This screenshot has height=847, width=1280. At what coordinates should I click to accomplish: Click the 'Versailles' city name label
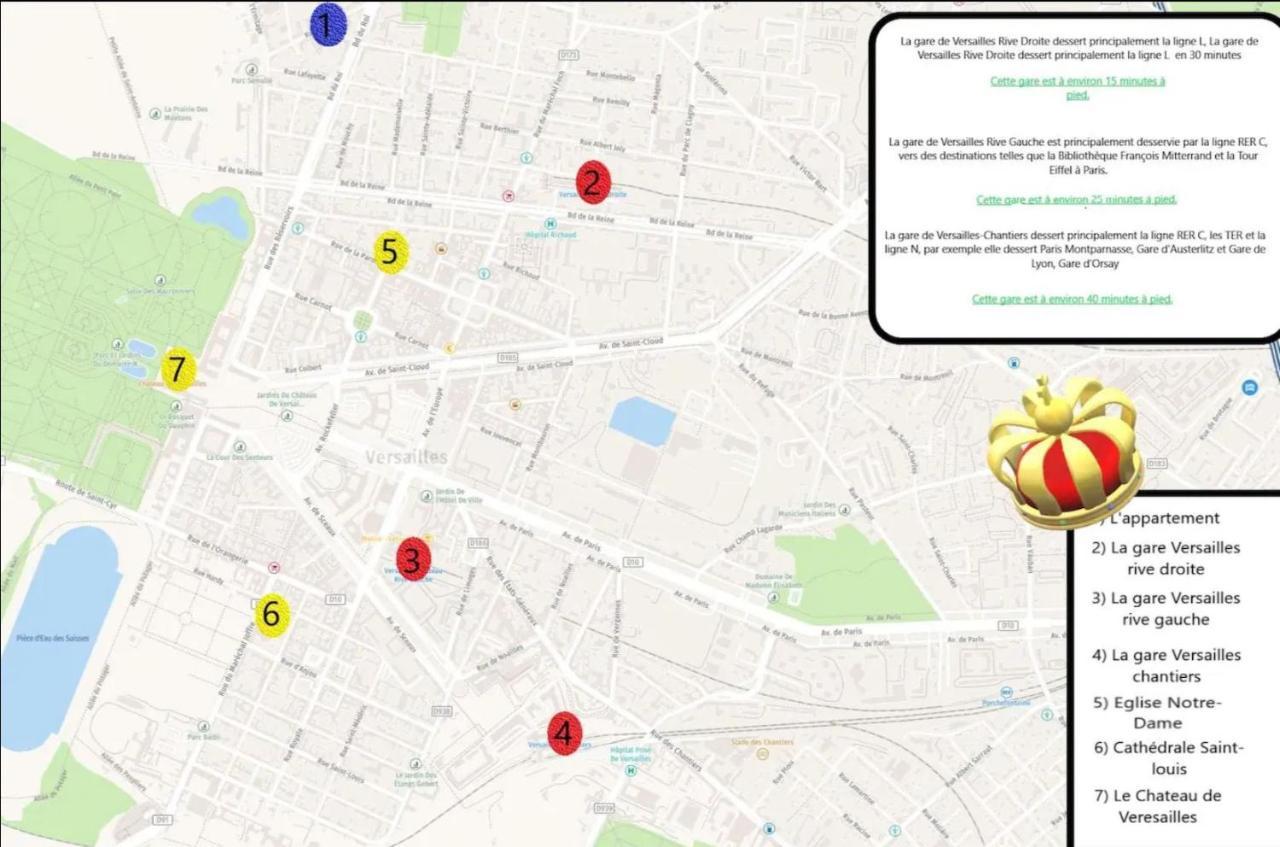(x=406, y=457)
